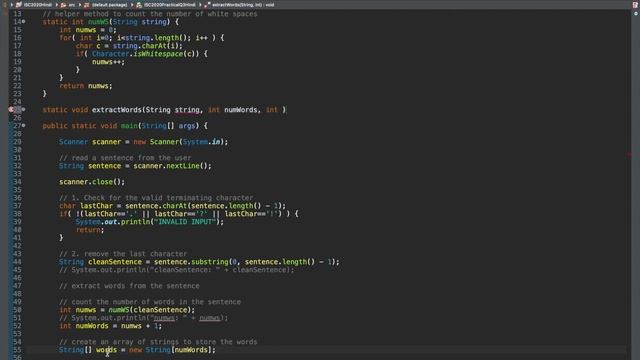The width and height of the screenshot is (640, 360).
Task: Open the ISC2020Hindi project breadcrumb item
Action: [38, 5]
